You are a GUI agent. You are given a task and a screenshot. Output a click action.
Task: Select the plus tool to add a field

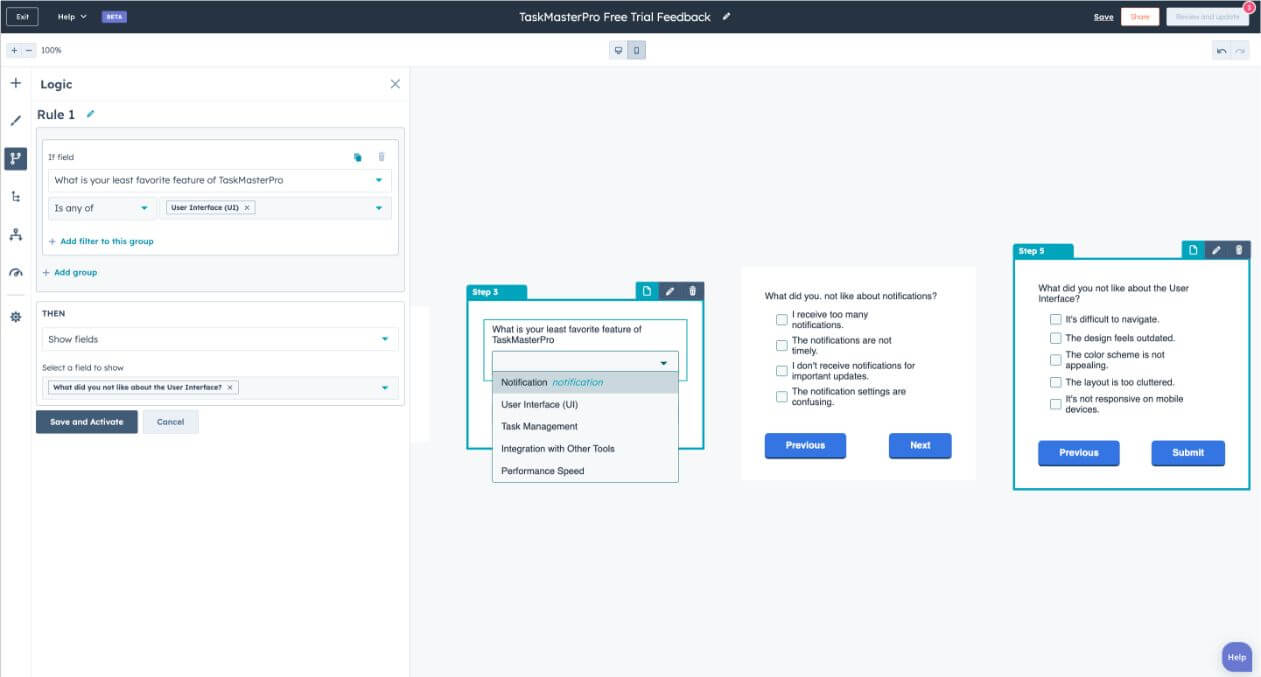[x=15, y=83]
